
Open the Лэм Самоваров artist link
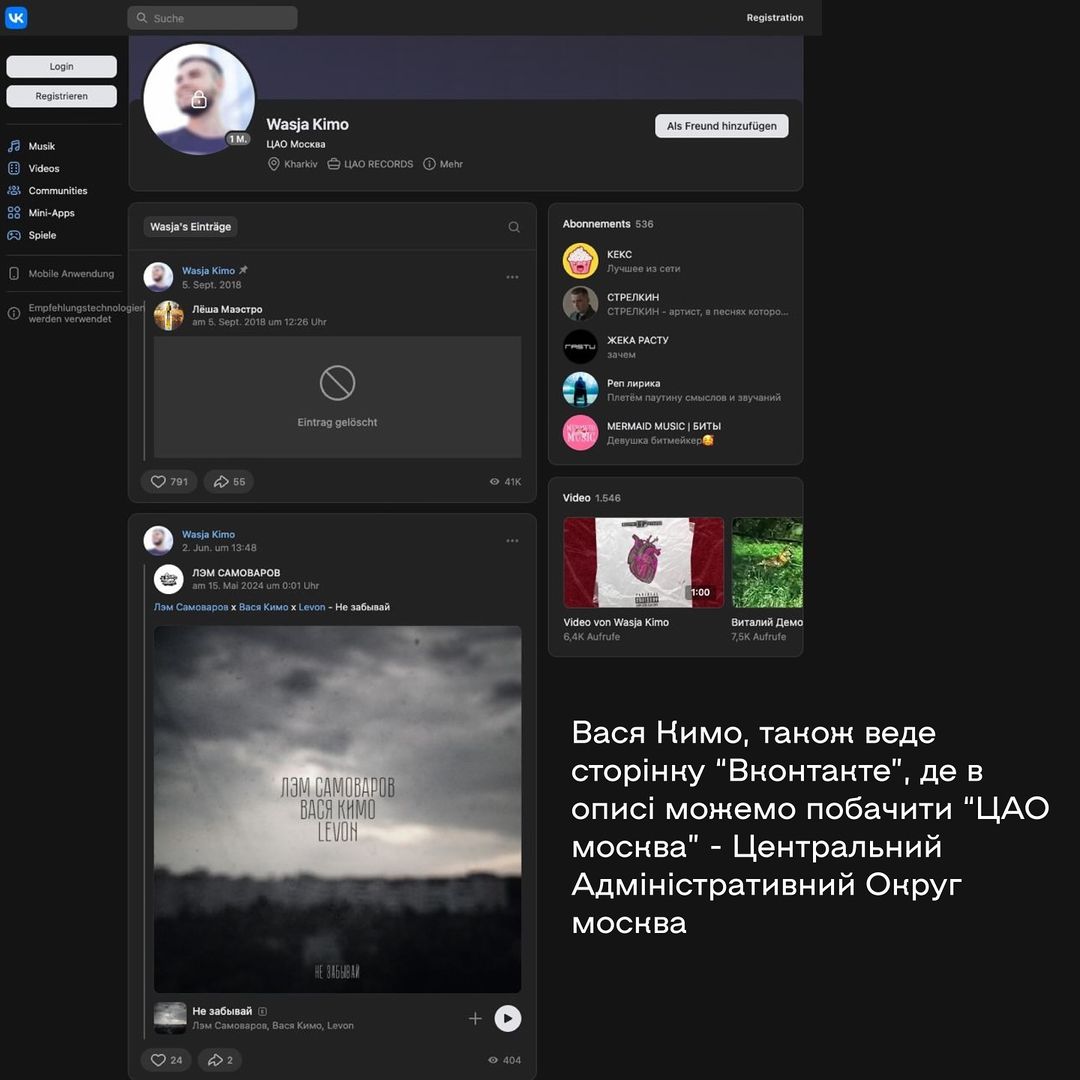tap(190, 607)
